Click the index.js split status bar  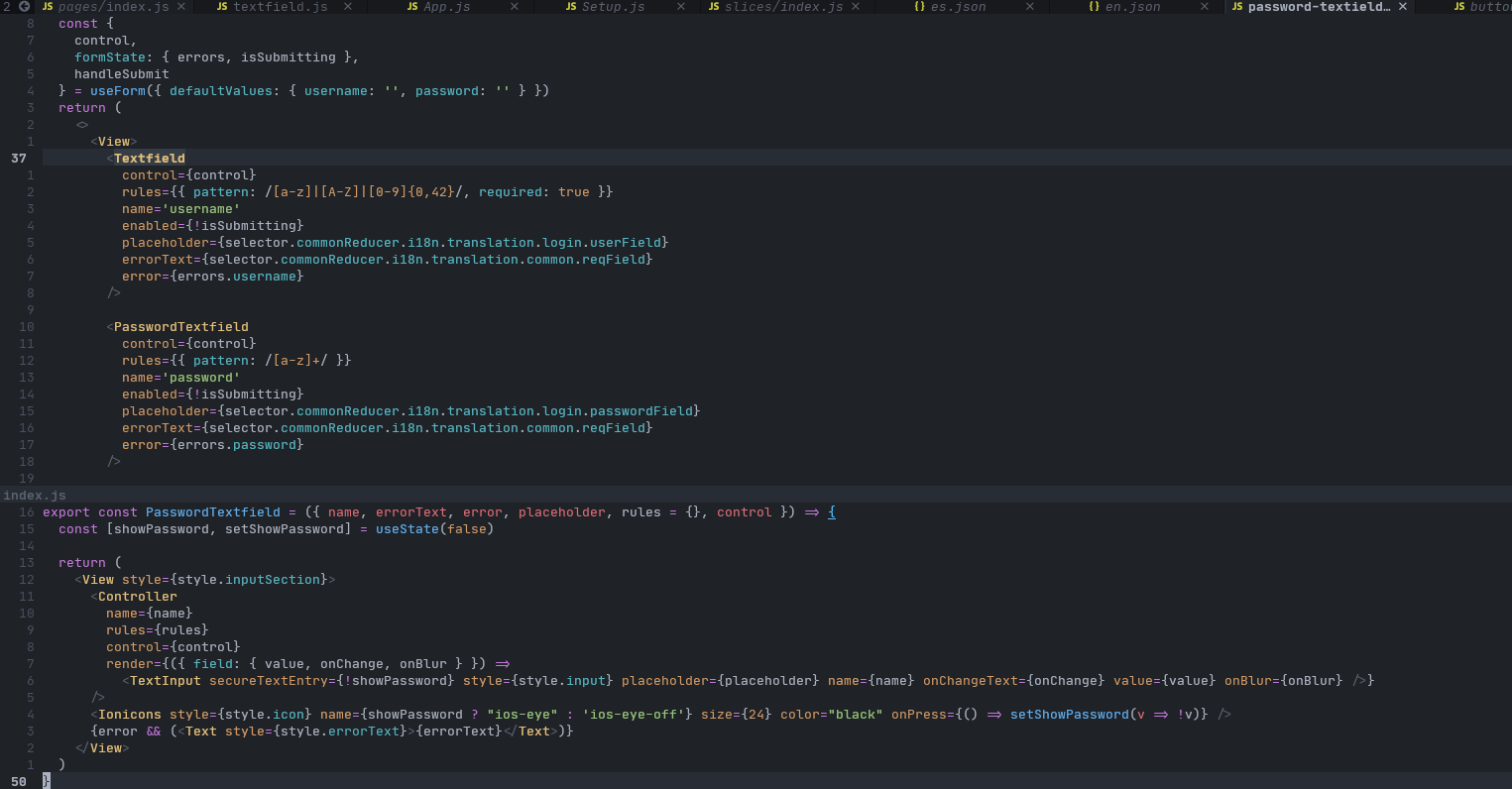tap(756, 496)
